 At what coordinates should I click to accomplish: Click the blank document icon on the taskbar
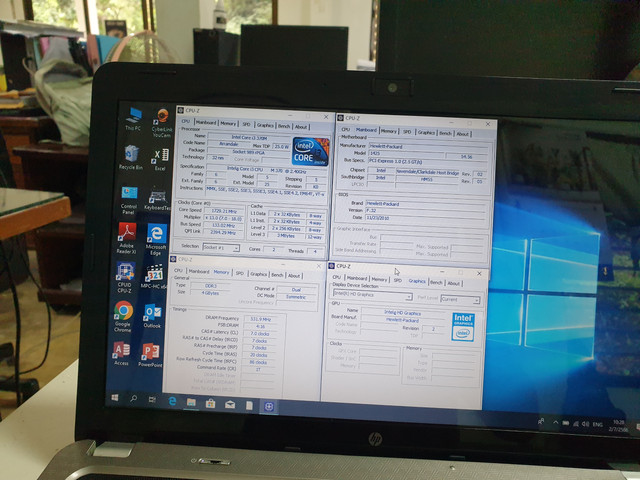pos(249,405)
